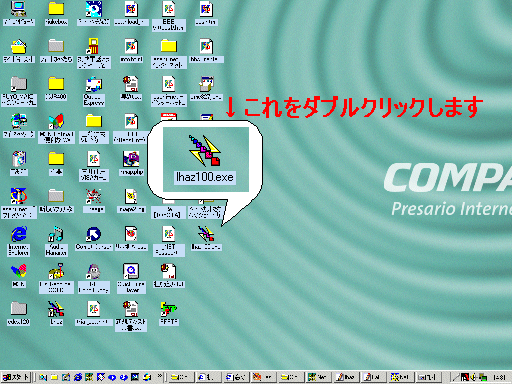The width and height of the screenshot is (512, 384).
Task: Select the FFFTP shortcut icon
Action: point(169,309)
